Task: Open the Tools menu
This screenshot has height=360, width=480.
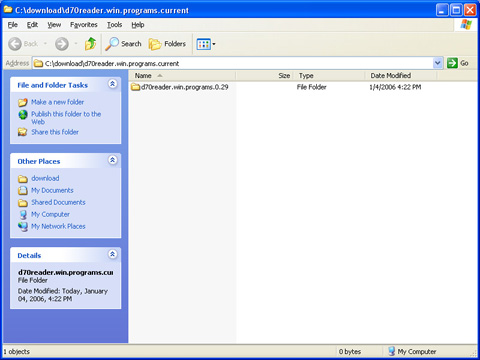Action: click(114, 25)
